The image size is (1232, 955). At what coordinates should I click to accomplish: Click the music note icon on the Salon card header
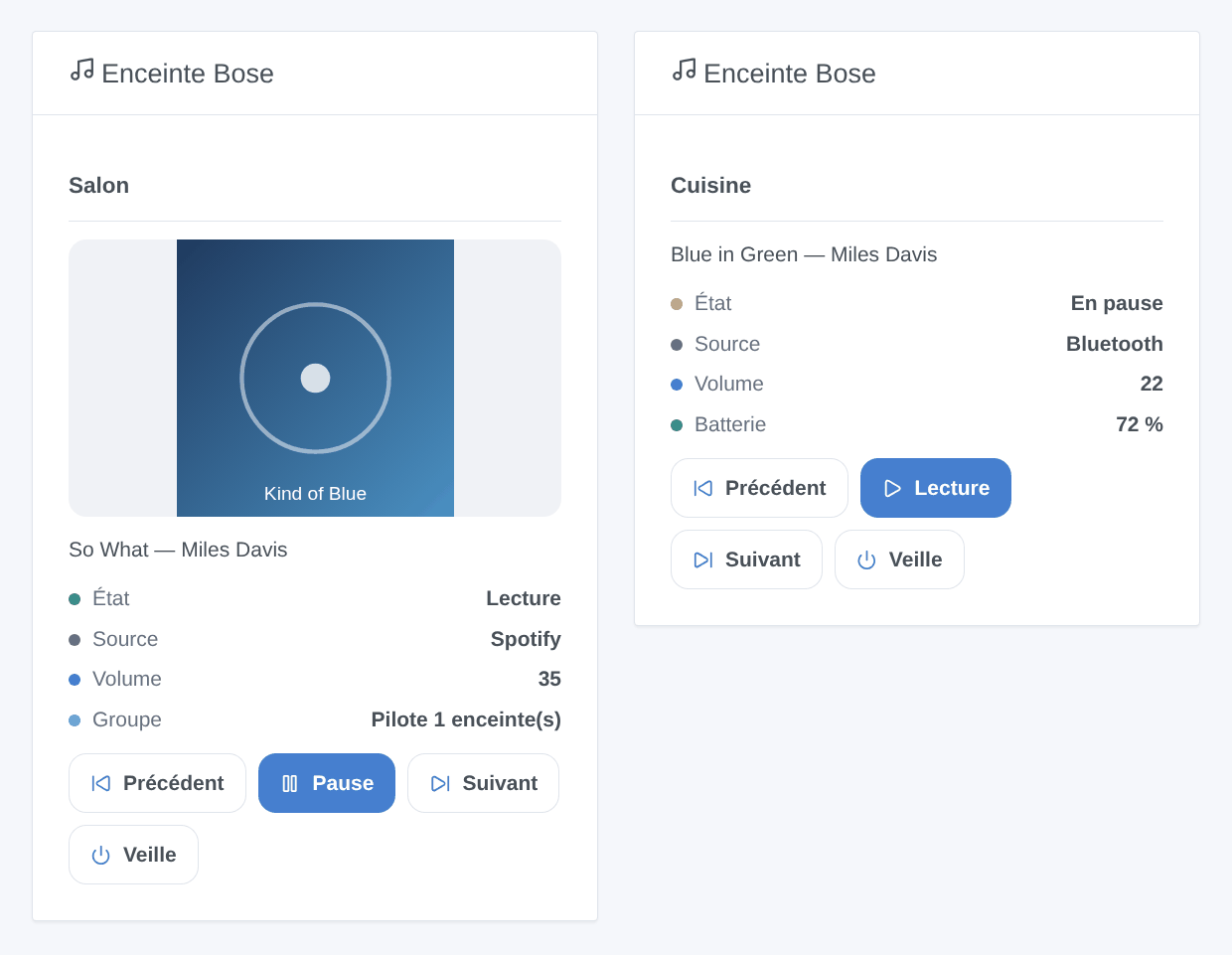click(81, 70)
